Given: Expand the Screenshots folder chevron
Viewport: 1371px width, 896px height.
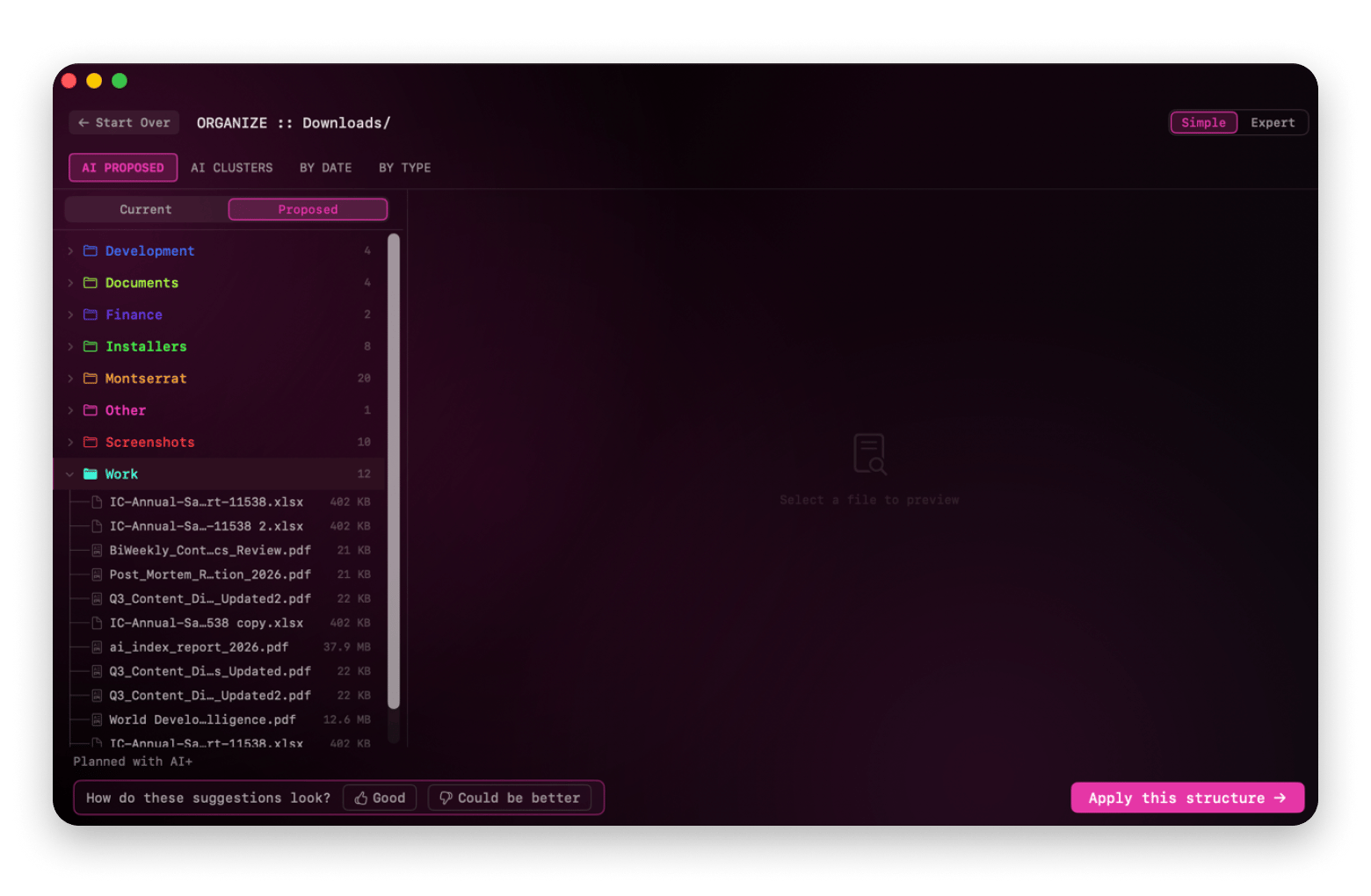Looking at the screenshot, I should pos(70,442).
